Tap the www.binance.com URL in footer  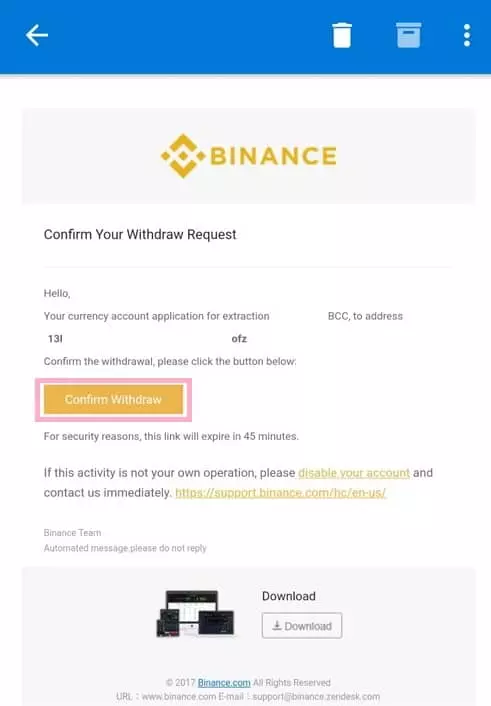(179, 697)
